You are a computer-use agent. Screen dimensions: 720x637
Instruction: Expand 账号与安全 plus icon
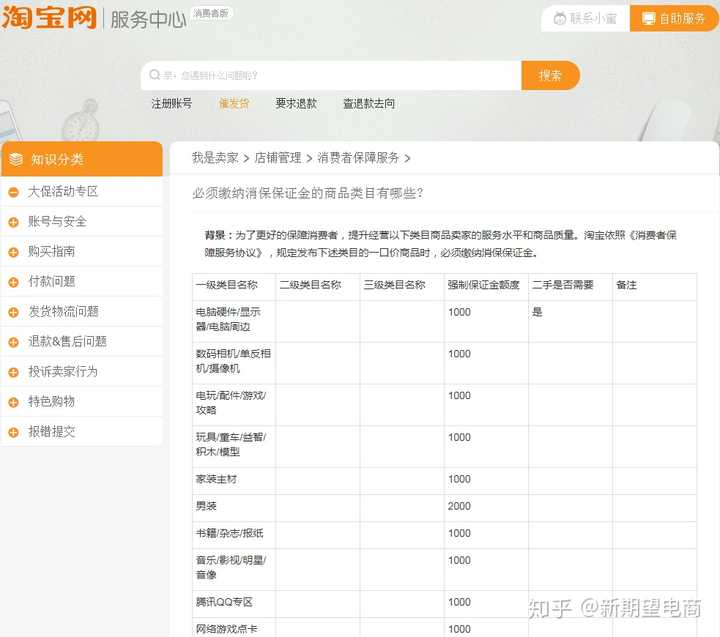pos(13,222)
